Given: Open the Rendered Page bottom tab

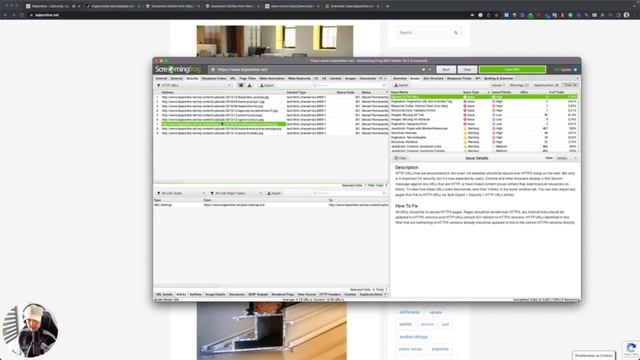Looking at the screenshot, I should coord(283,294).
